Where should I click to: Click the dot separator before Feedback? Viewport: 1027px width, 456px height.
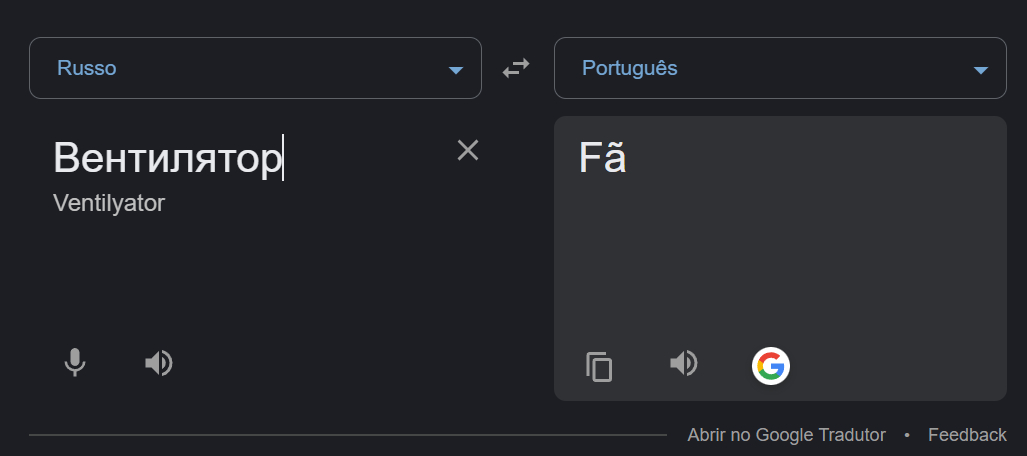[x=907, y=435]
